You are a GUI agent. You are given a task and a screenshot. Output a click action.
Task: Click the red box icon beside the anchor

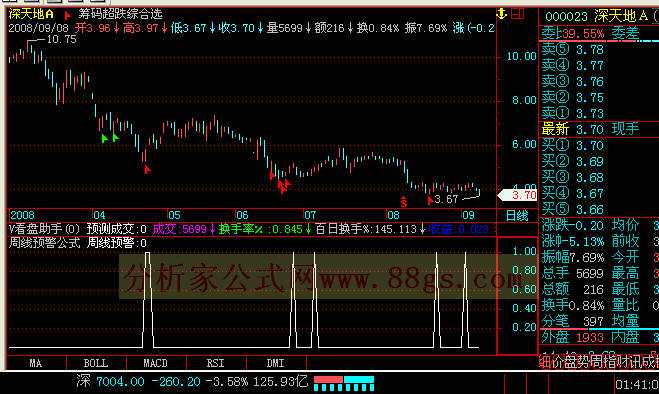518,13
